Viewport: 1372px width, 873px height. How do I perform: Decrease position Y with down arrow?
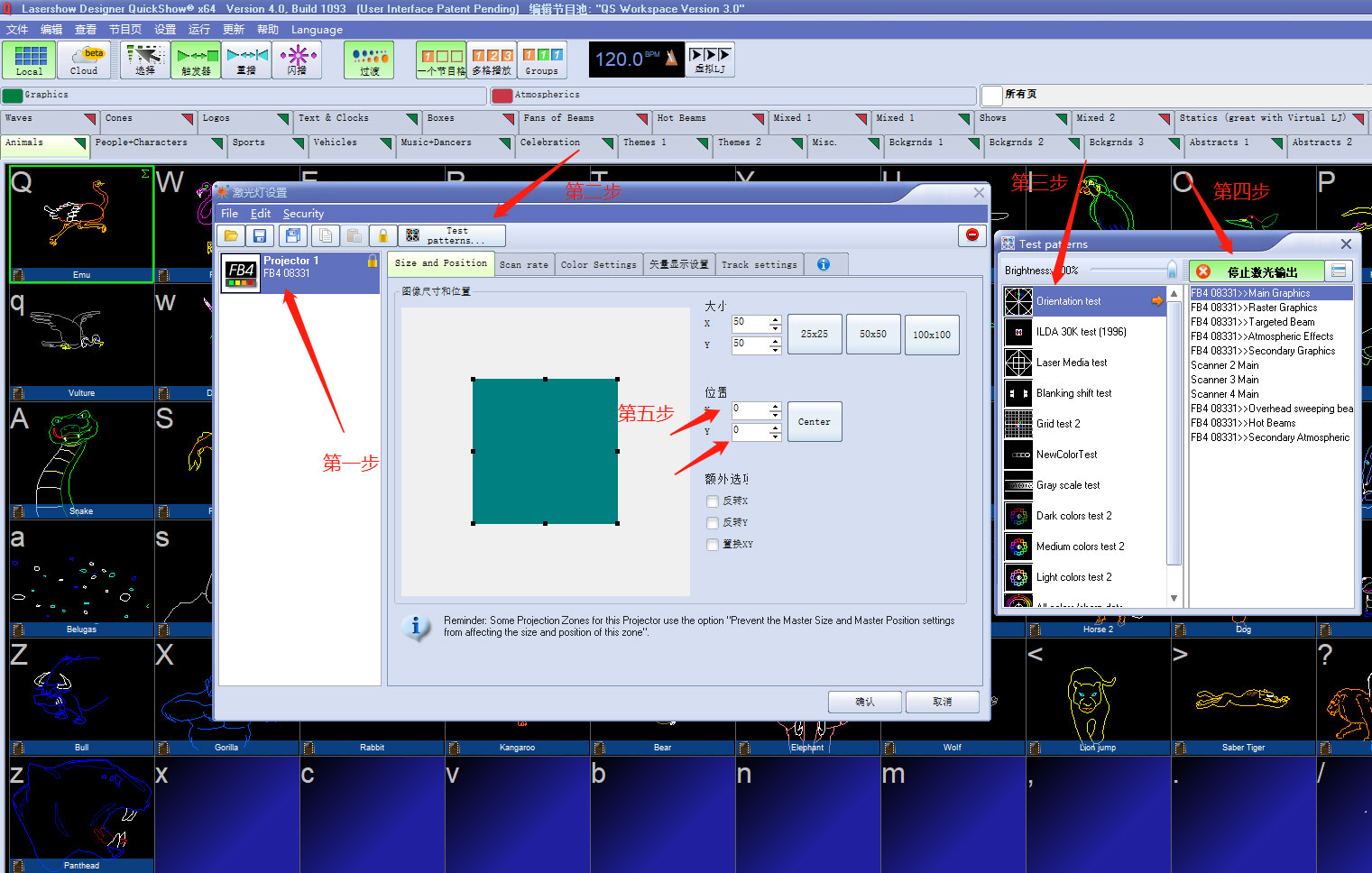(x=775, y=436)
